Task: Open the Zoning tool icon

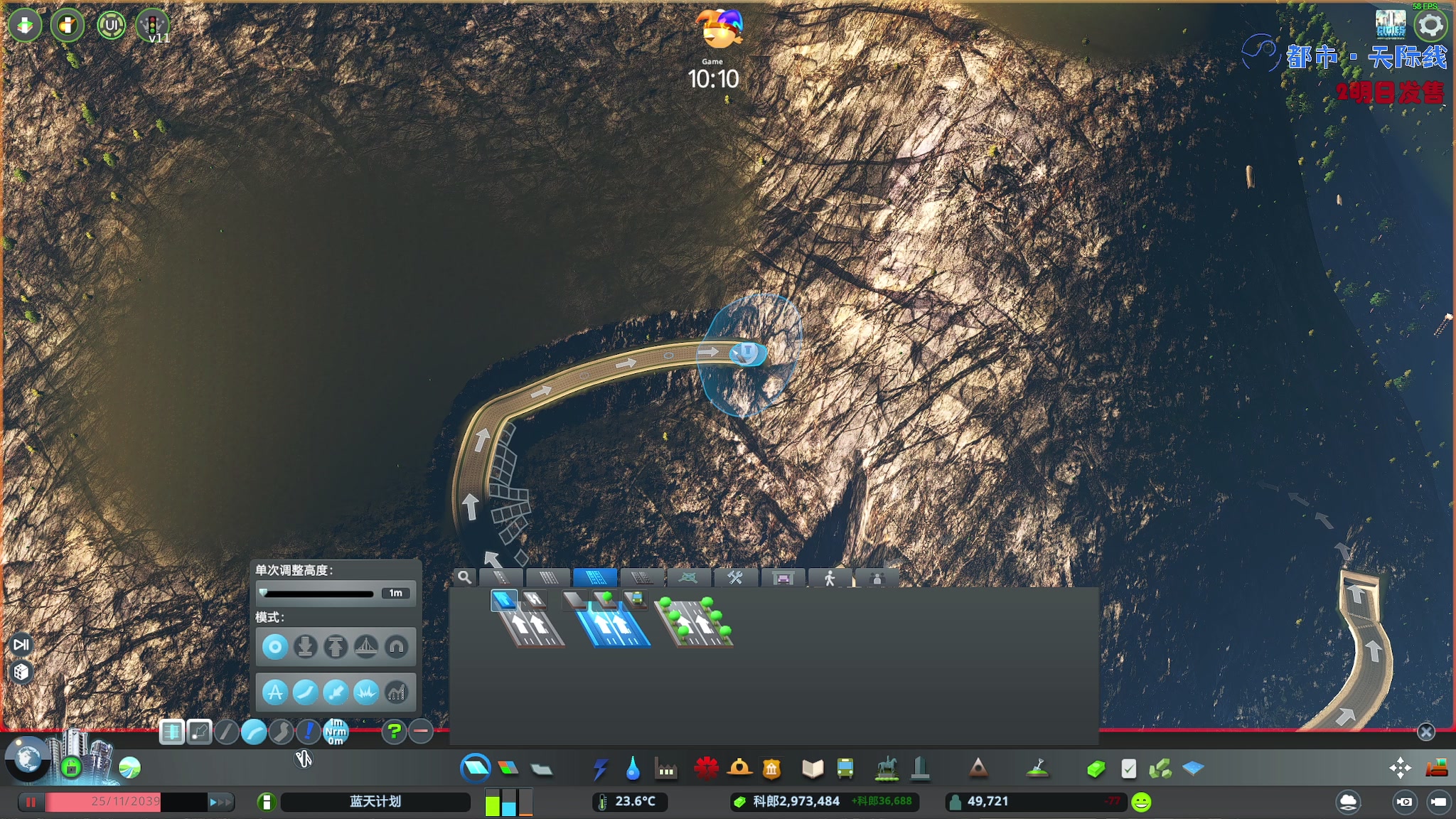Action: (508, 769)
